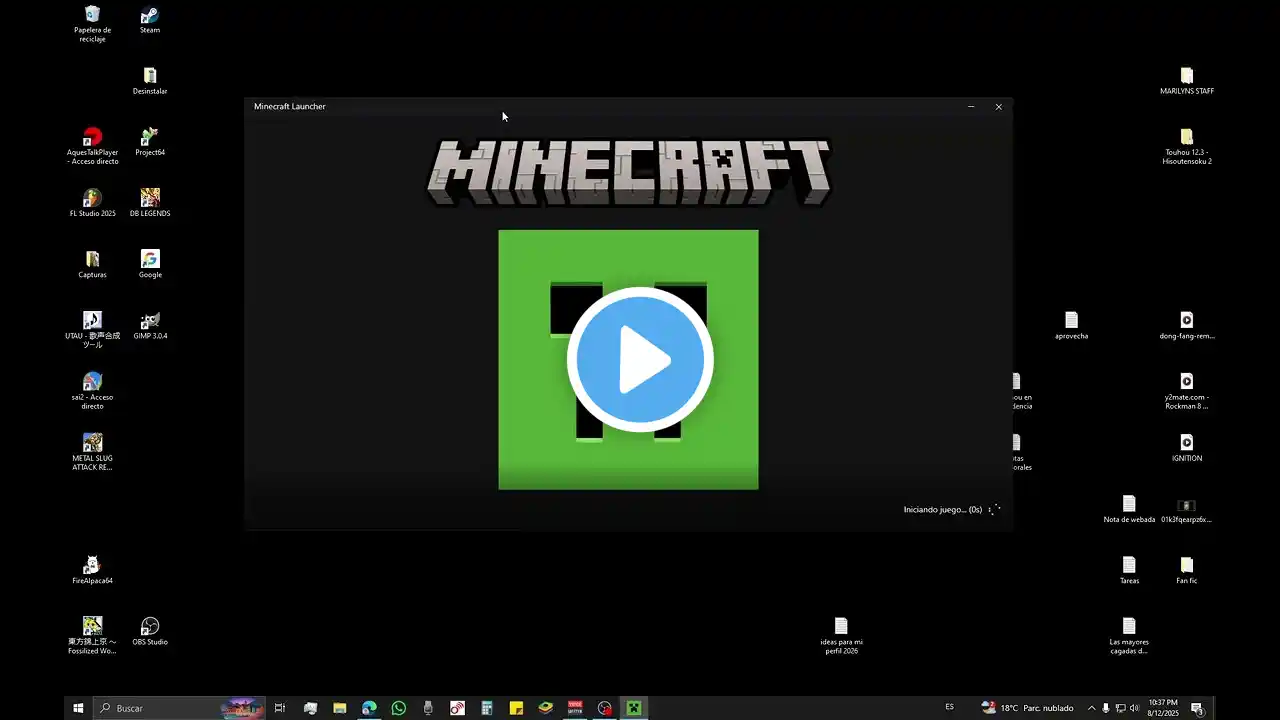Select the FireAlpaca64 desktop icon

coord(92,569)
